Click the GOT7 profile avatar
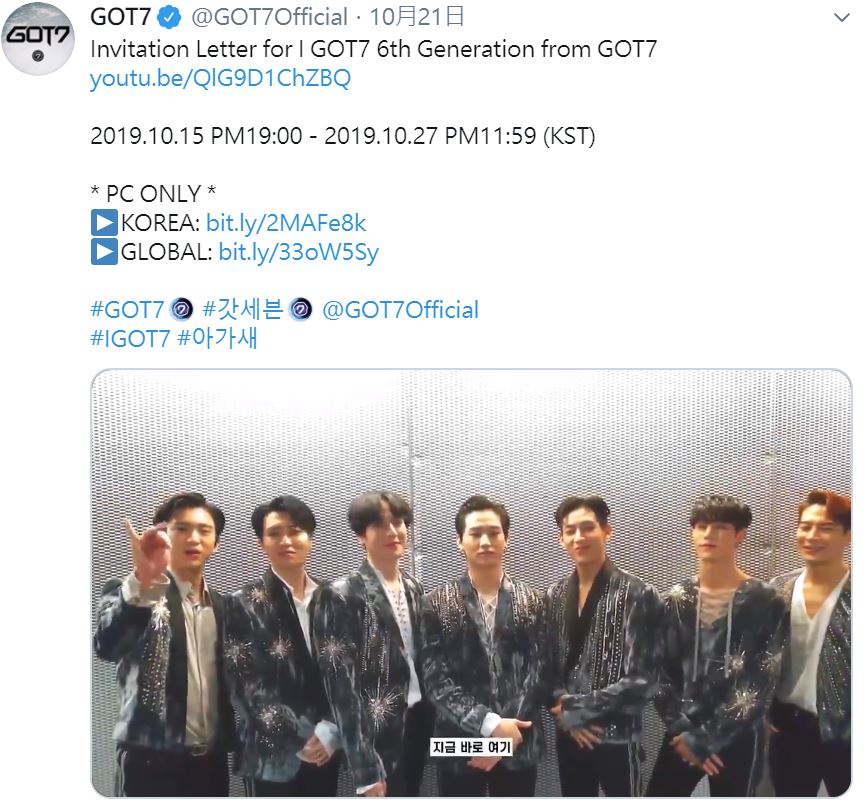The width and height of the screenshot is (864, 806). click(x=39, y=39)
